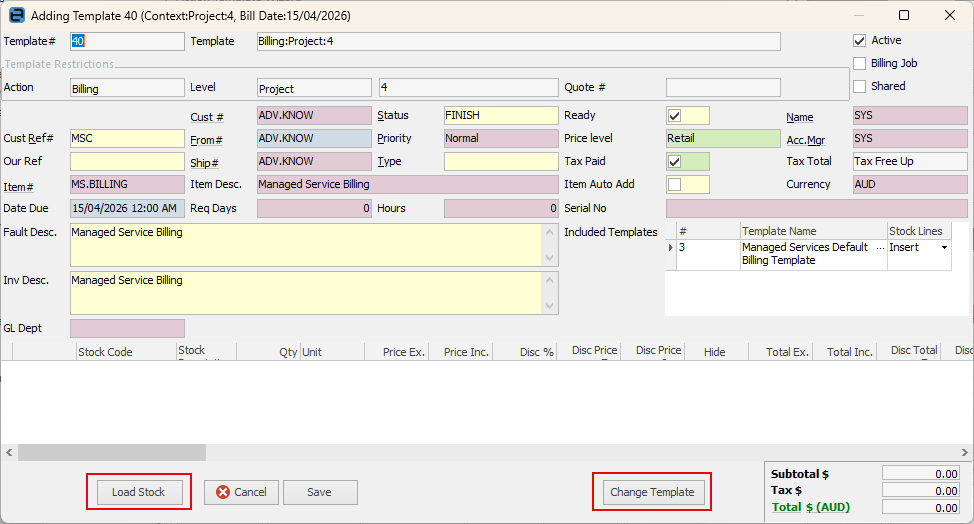This screenshot has height=524, width=974.
Task: Click the Change Template button
Action: tap(652, 492)
